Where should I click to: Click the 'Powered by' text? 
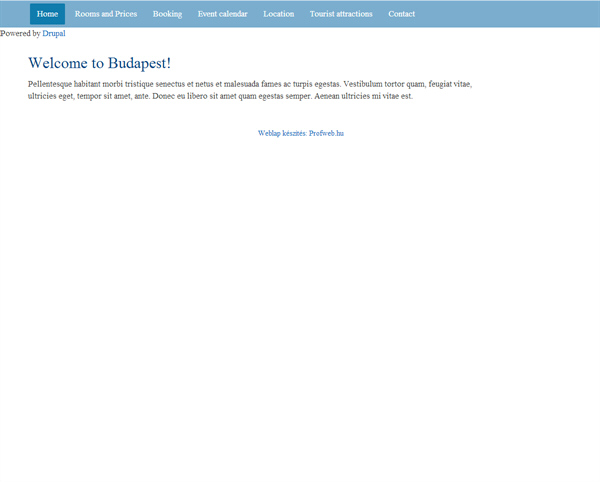(20, 33)
